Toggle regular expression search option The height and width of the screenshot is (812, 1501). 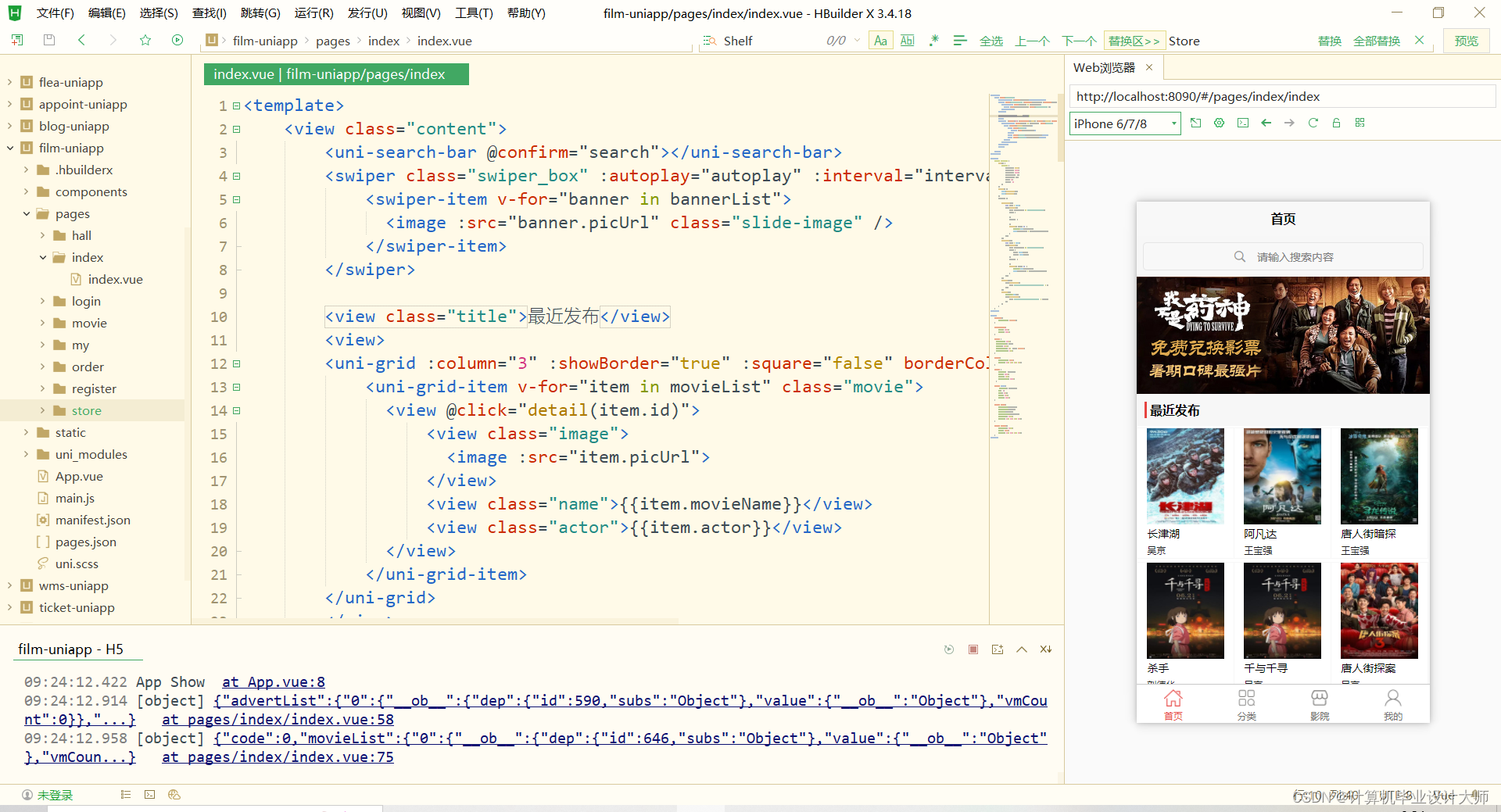coord(933,41)
